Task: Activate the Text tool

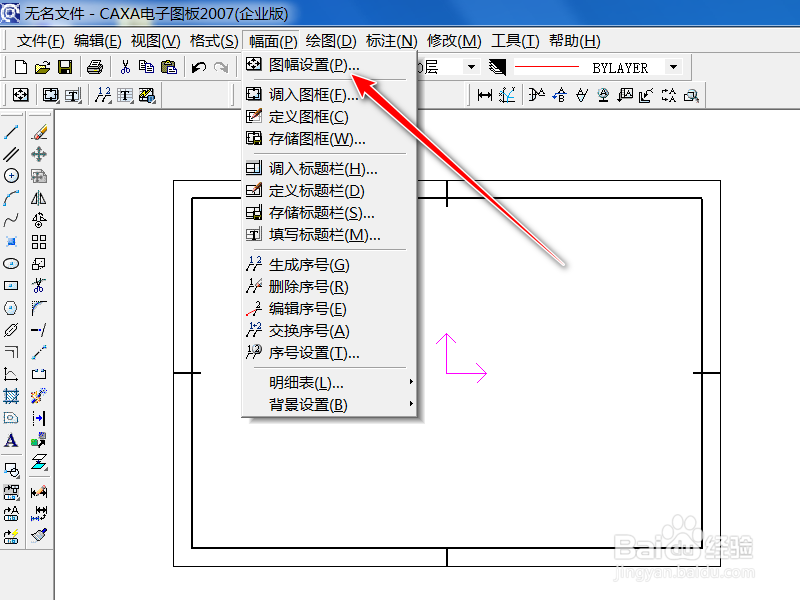Action: click(x=12, y=440)
